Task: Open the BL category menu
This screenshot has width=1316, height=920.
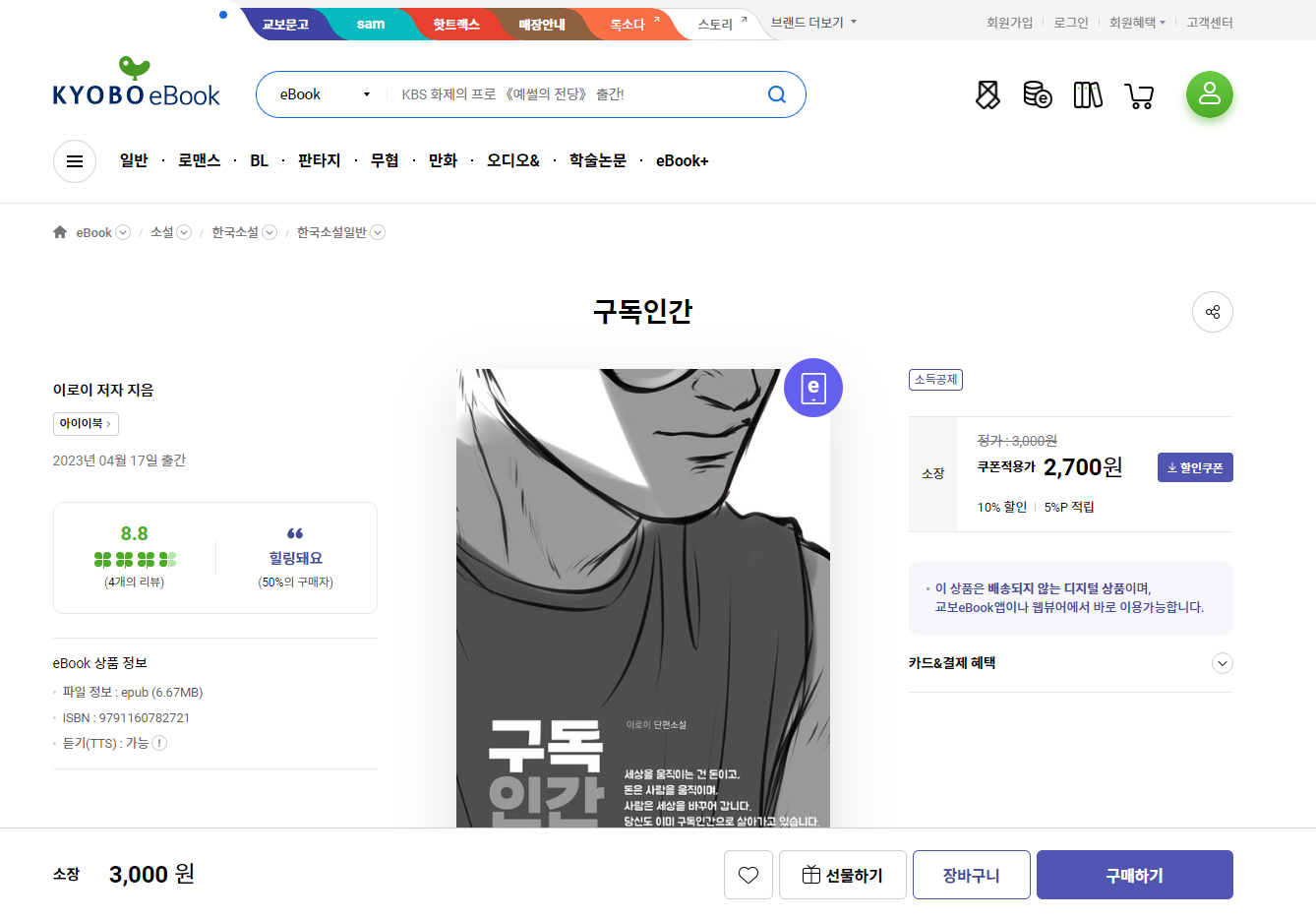Action: coord(259,160)
